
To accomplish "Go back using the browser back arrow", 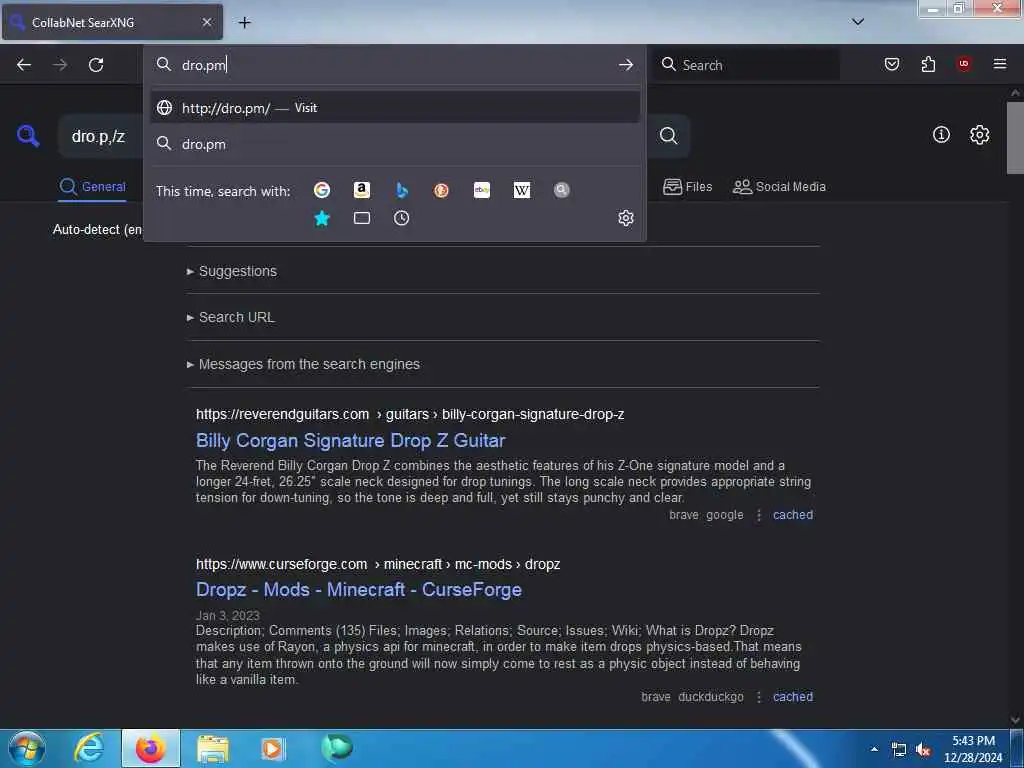I will [24, 65].
